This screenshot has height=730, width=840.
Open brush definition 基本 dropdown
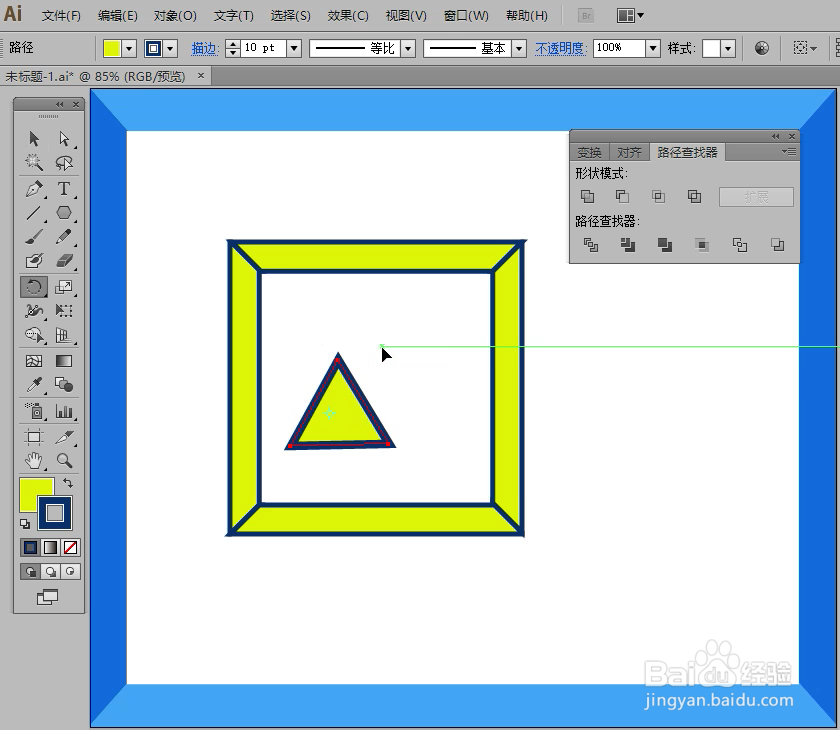[x=519, y=49]
